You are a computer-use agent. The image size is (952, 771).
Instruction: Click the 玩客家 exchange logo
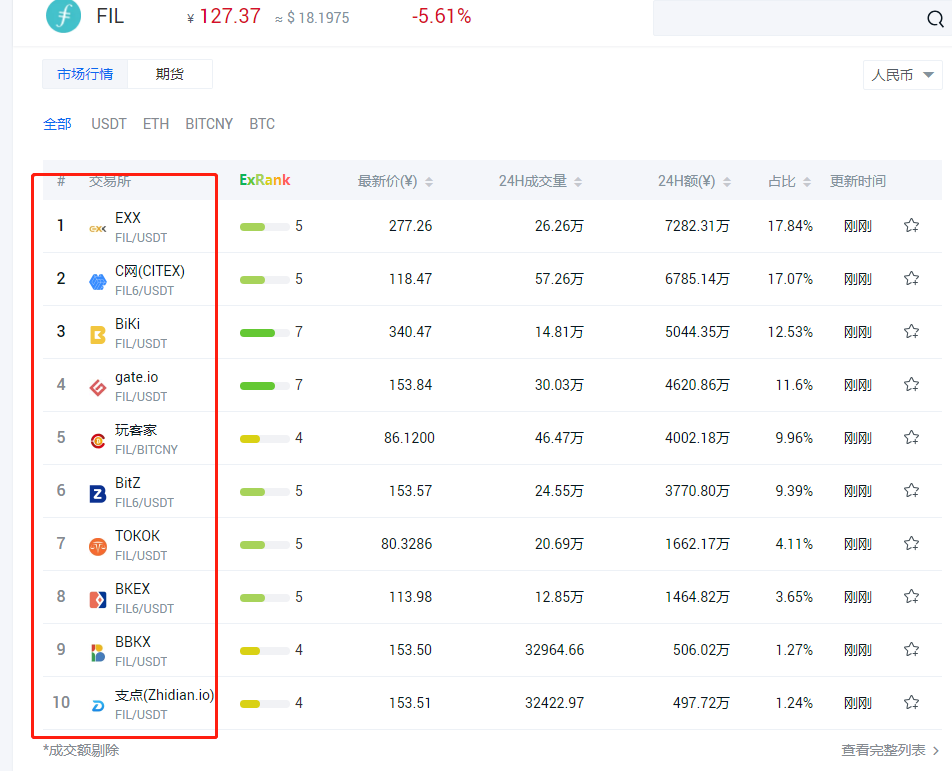pos(98,441)
